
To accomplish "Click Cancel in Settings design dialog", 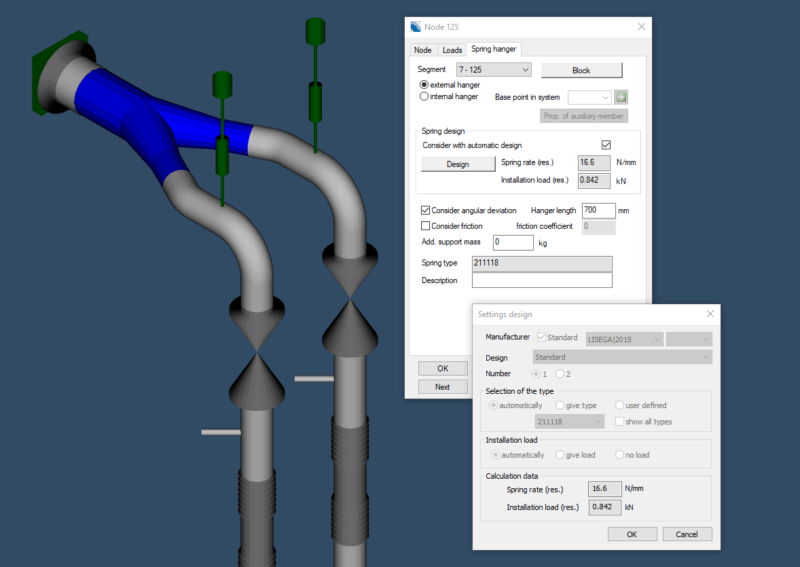I will point(687,534).
